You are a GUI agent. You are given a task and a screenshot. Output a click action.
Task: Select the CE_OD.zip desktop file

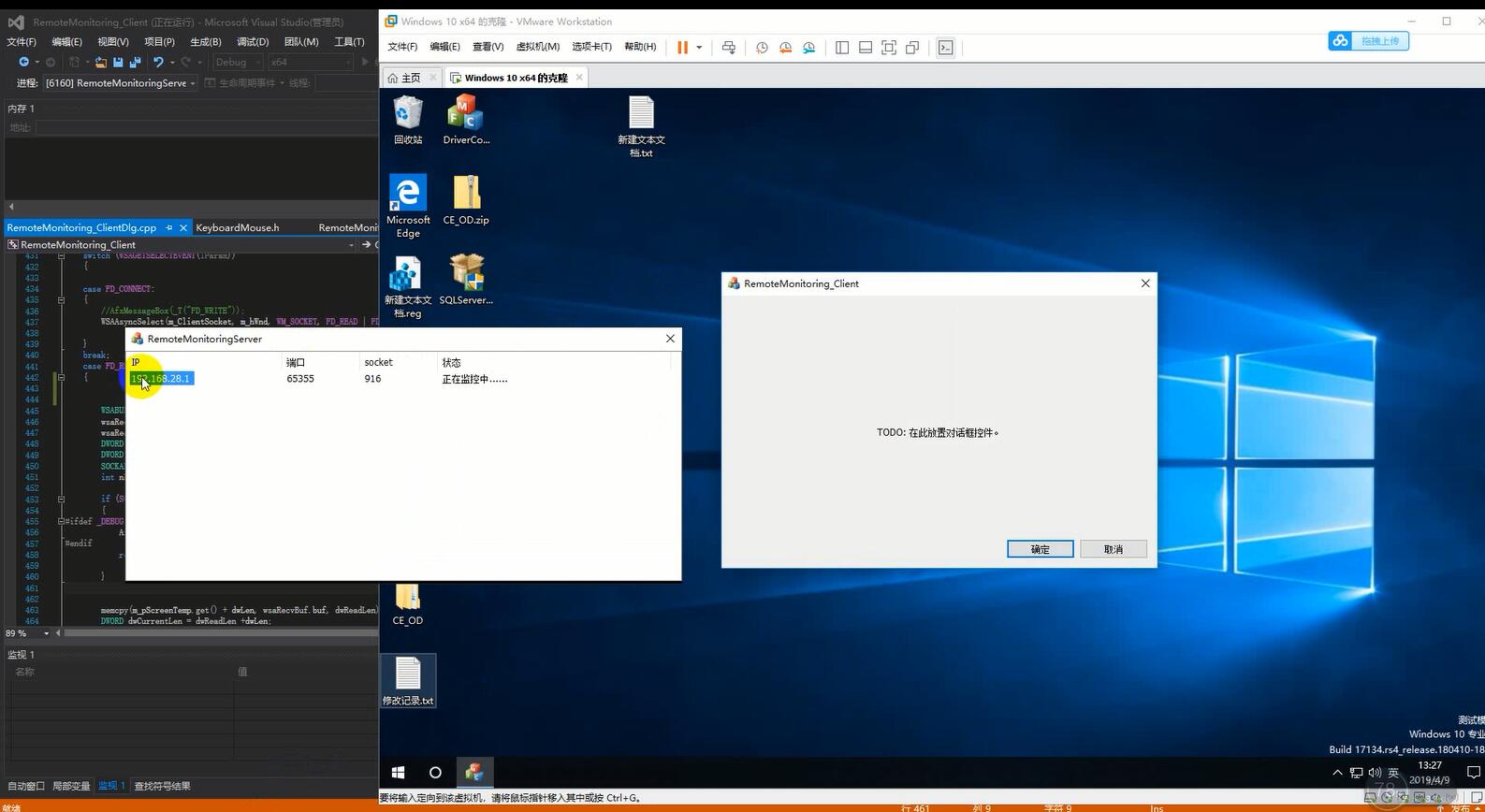[x=466, y=200]
